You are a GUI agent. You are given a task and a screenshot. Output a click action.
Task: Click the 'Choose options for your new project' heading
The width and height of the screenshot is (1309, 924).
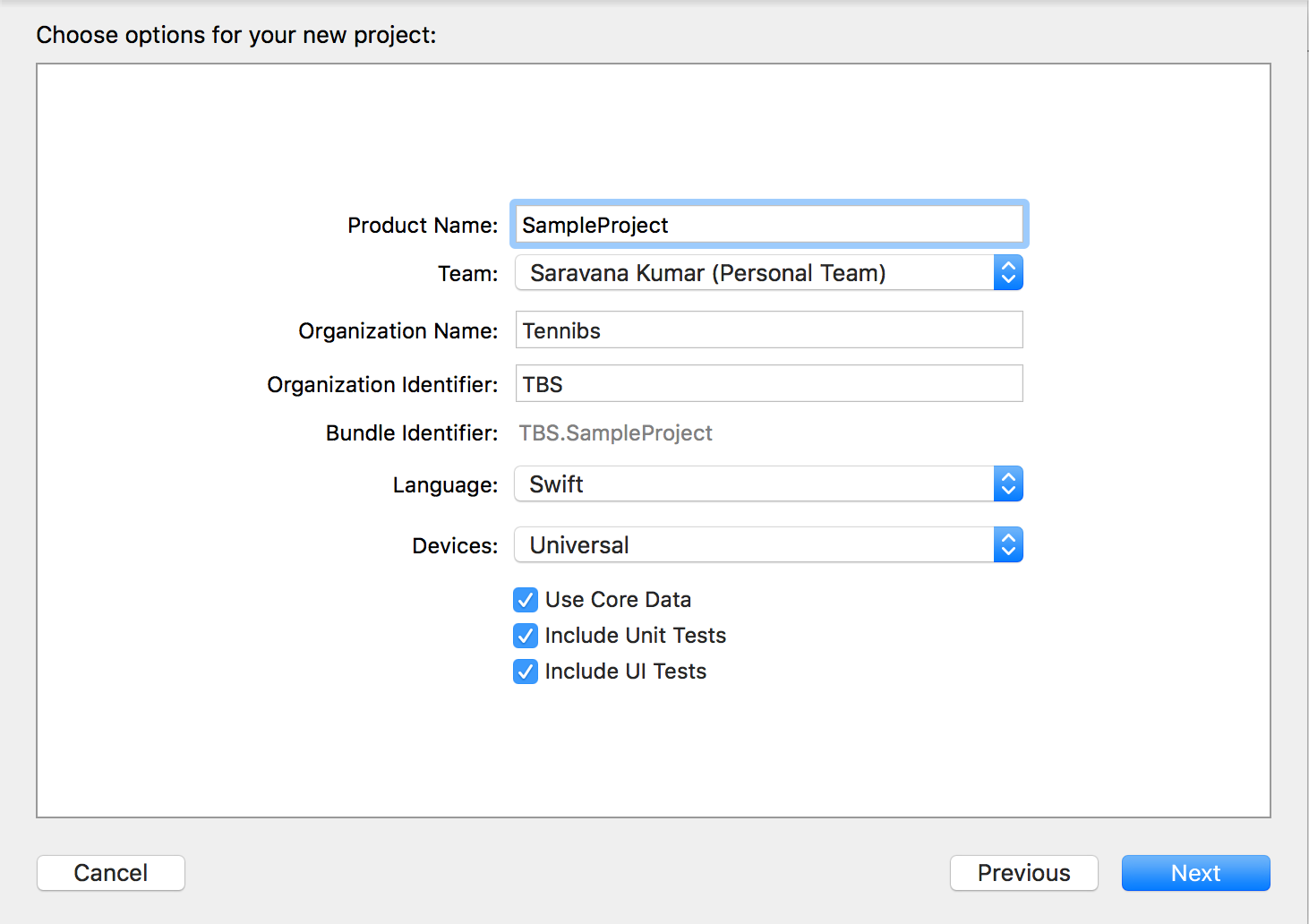(x=236, y=35)
